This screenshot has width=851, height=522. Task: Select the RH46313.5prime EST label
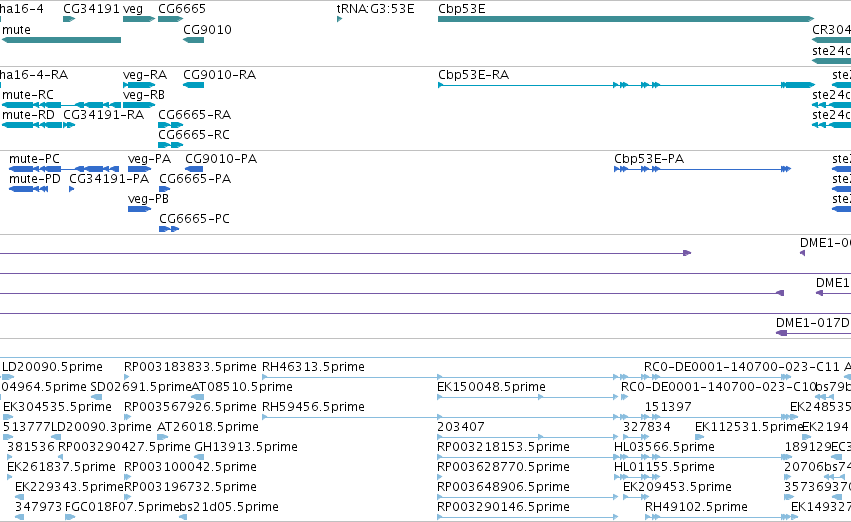[x=313, y=367]
